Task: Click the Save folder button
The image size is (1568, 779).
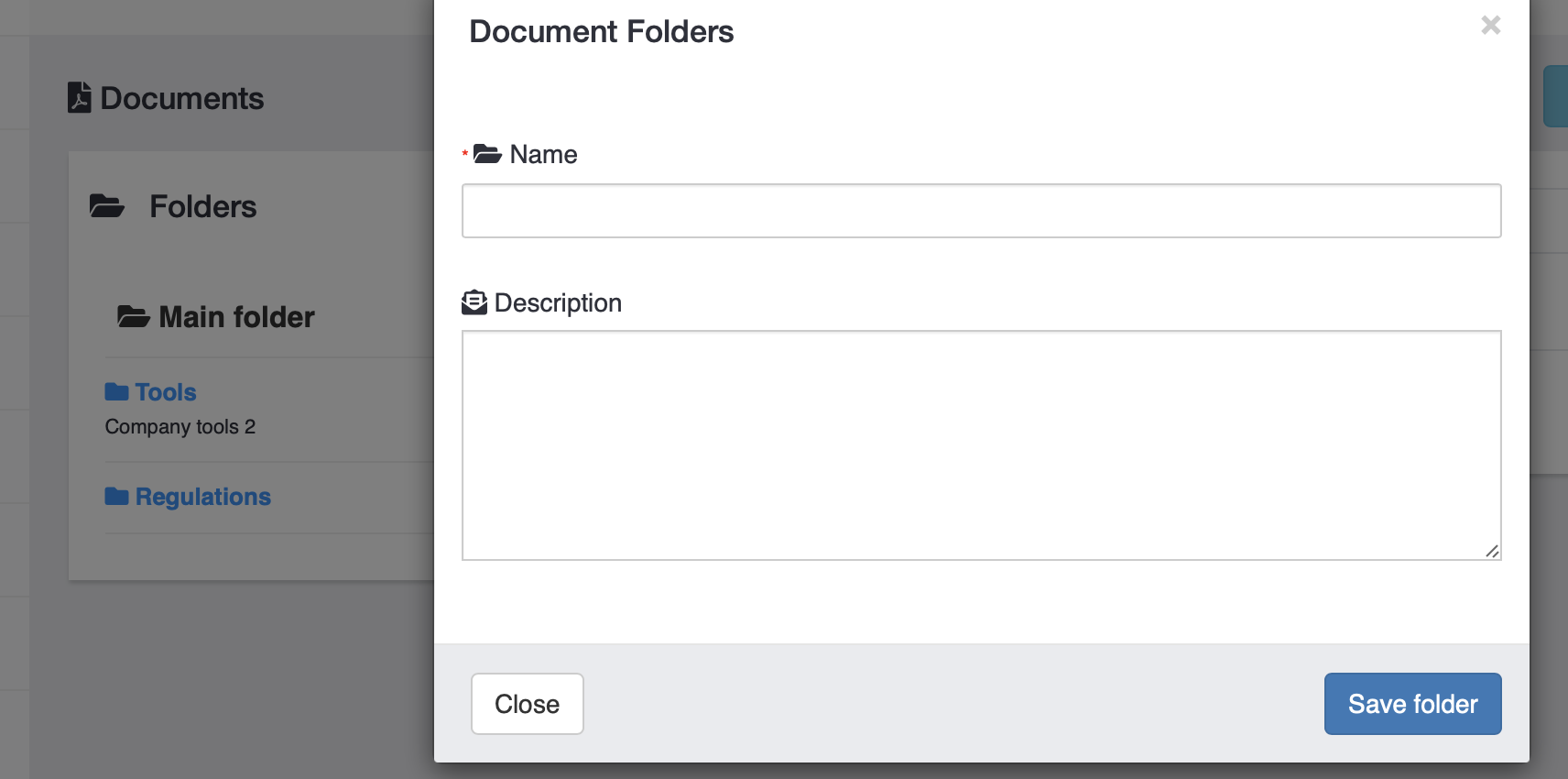Action: tap(1412, 704)
